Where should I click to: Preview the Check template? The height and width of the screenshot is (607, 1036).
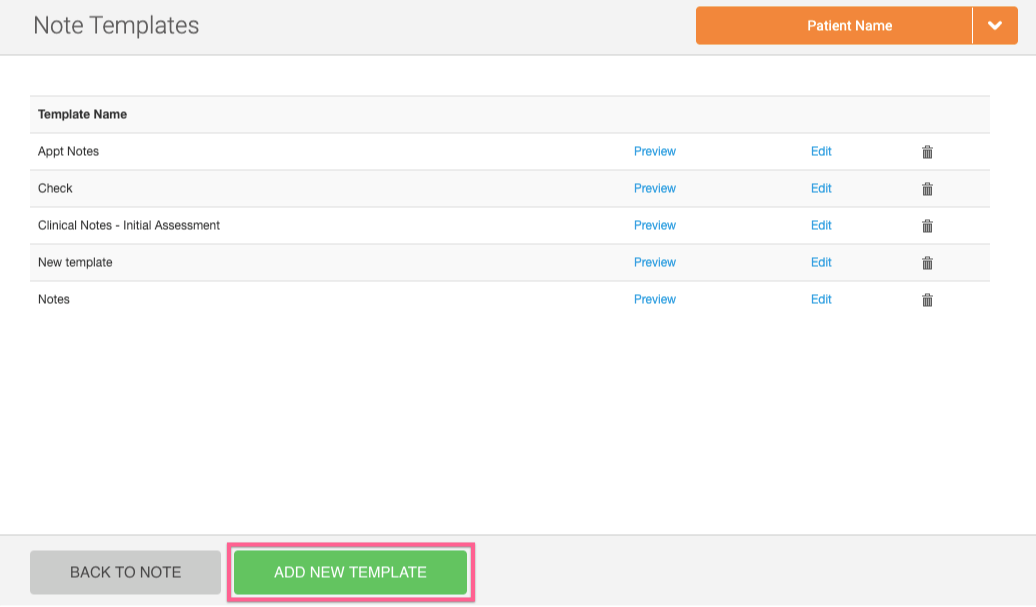point(655,188)
